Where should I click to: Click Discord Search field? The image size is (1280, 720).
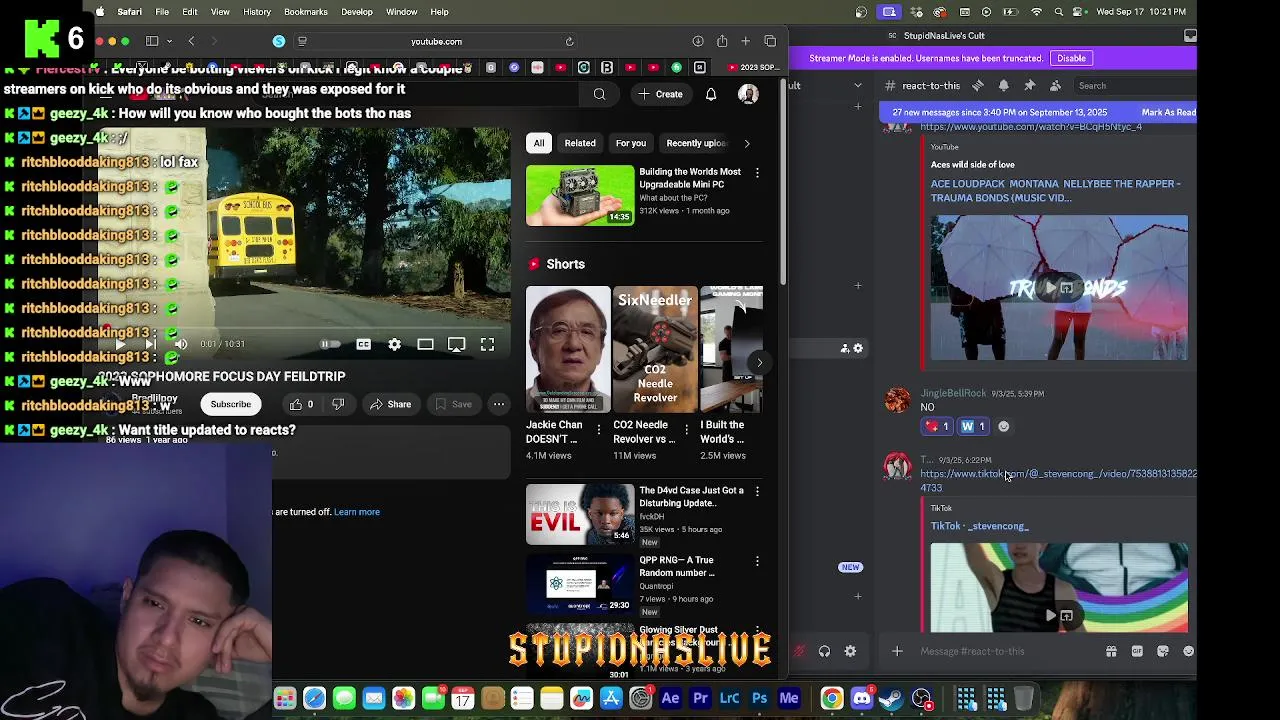coord(1135,86)
